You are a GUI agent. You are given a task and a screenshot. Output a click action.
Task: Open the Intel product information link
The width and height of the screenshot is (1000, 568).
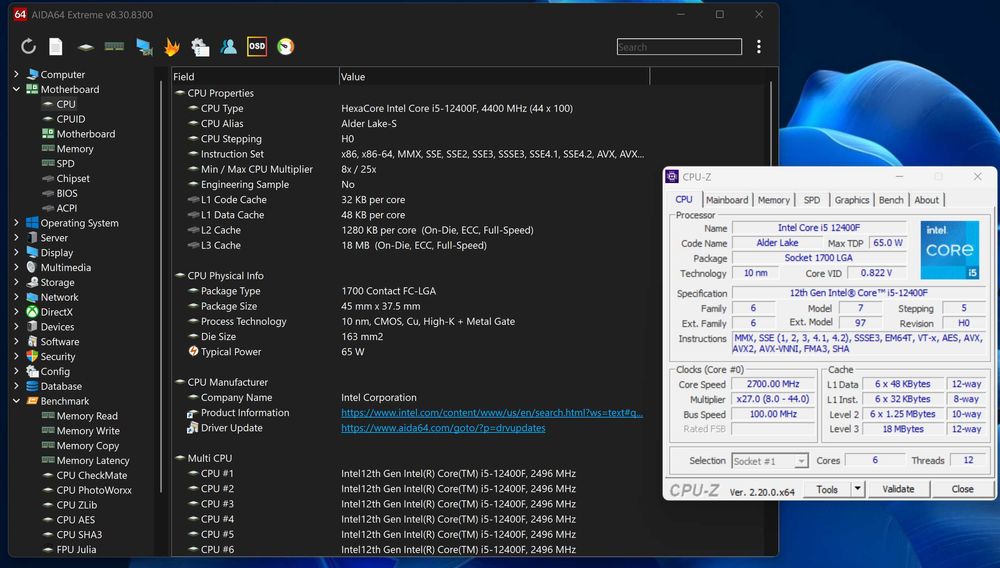(x=492, y=412)
